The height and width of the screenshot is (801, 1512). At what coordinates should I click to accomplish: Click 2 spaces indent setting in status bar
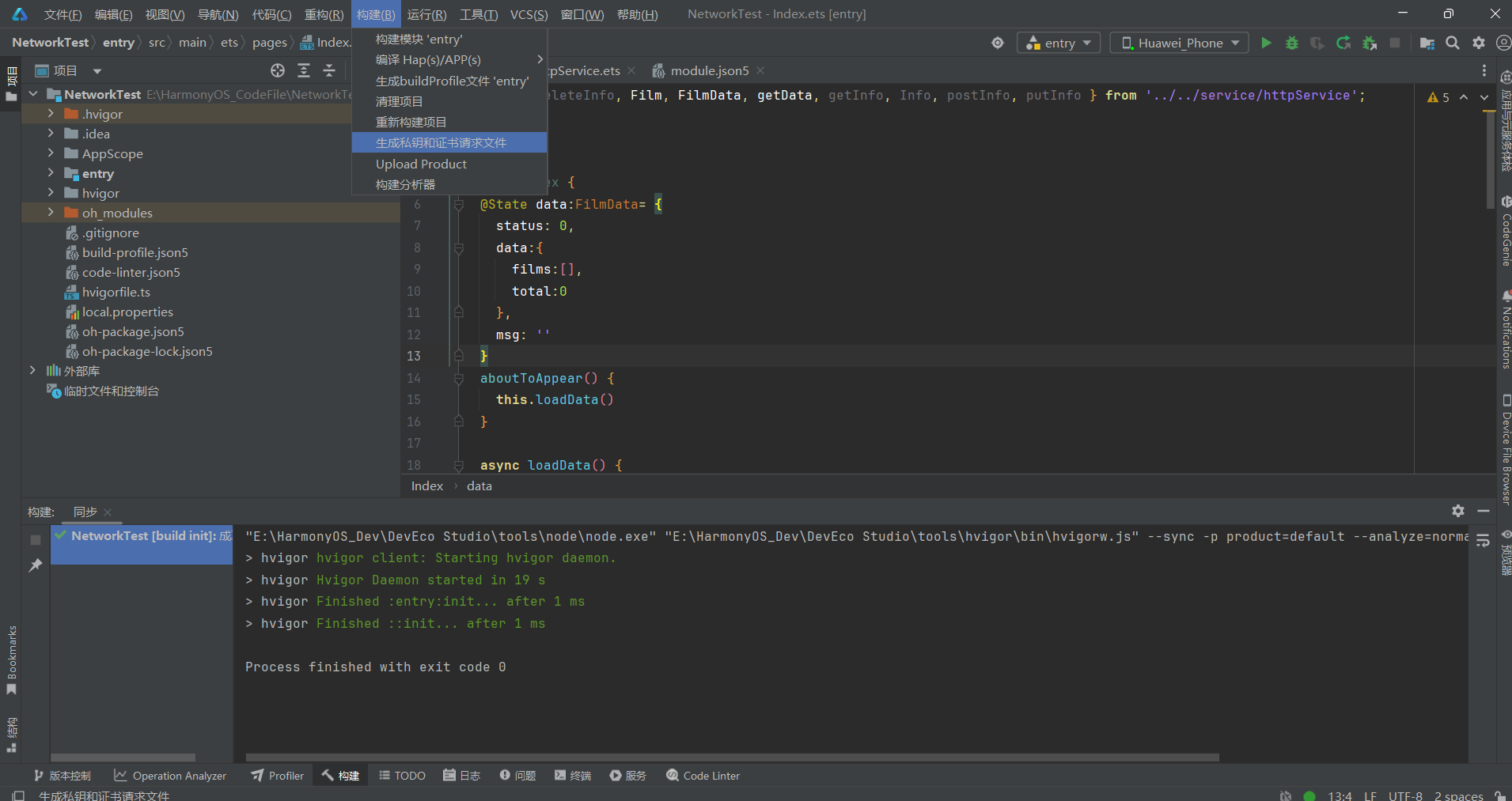1458,795
